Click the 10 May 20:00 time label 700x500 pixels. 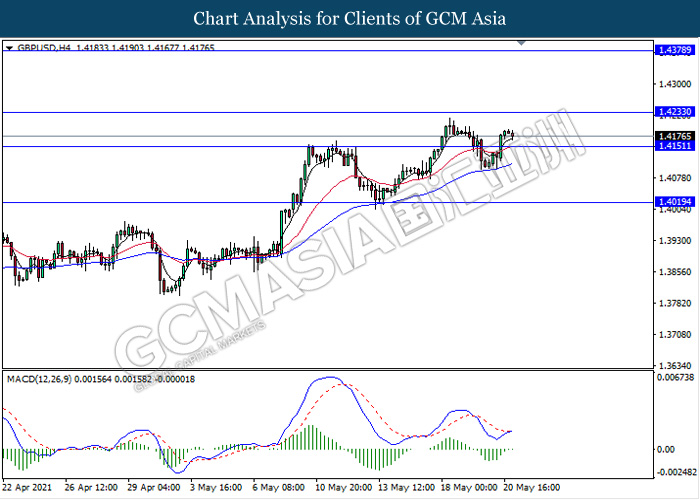click(x=343, y=488)
